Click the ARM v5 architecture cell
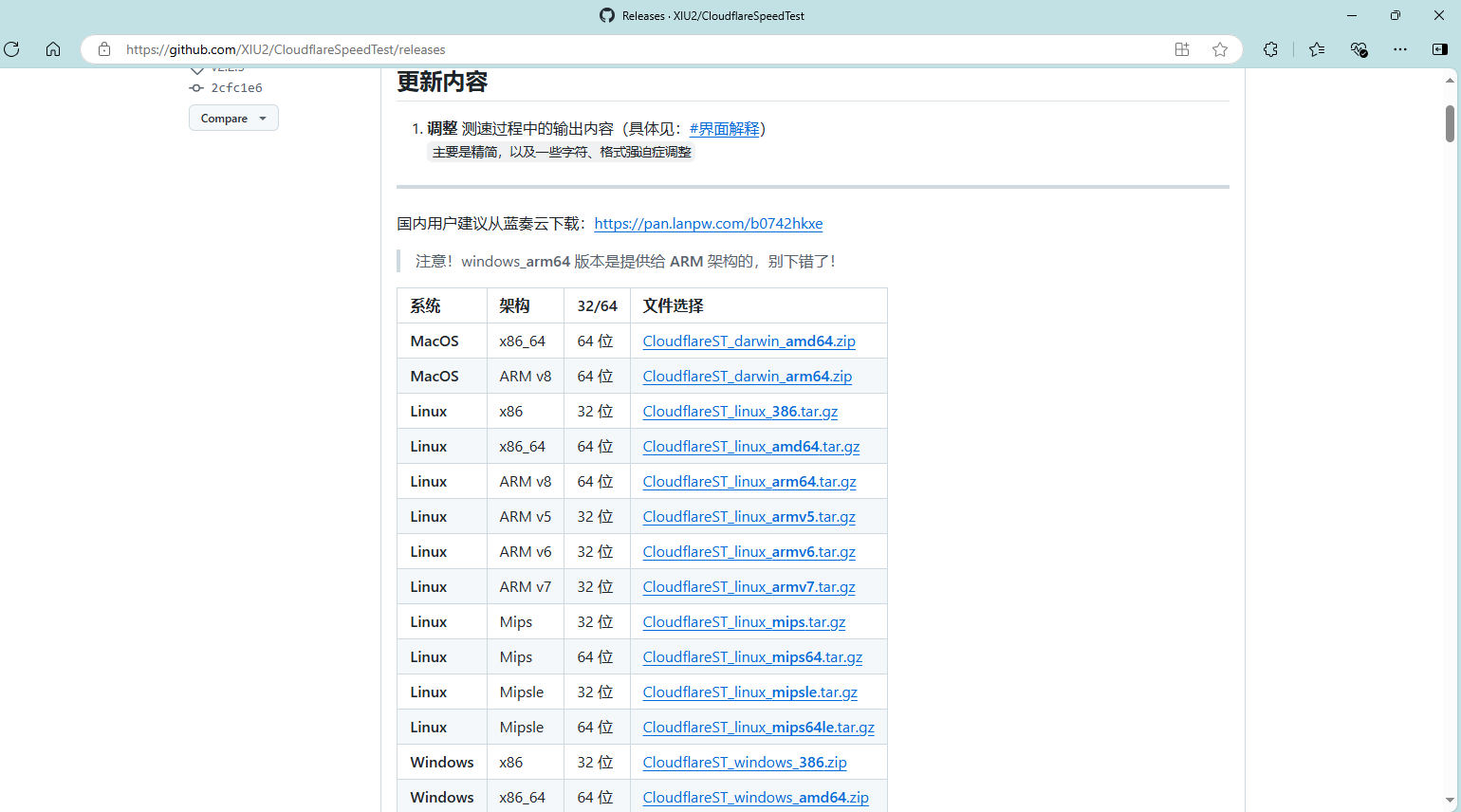This screenshot has height=812, width=1461. (x=526, y=516)
